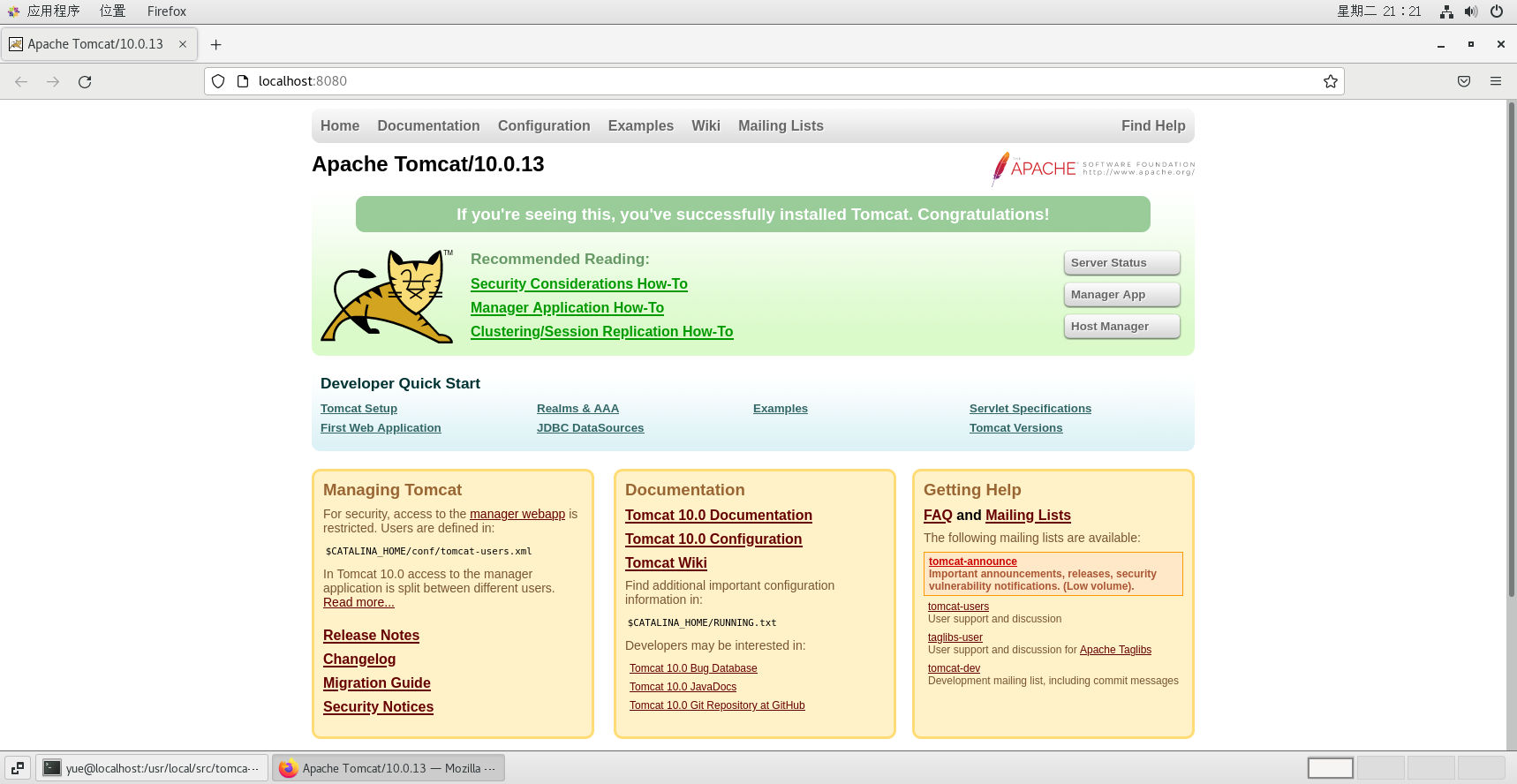Close the Apache Tomcat tab

(183, 44)
